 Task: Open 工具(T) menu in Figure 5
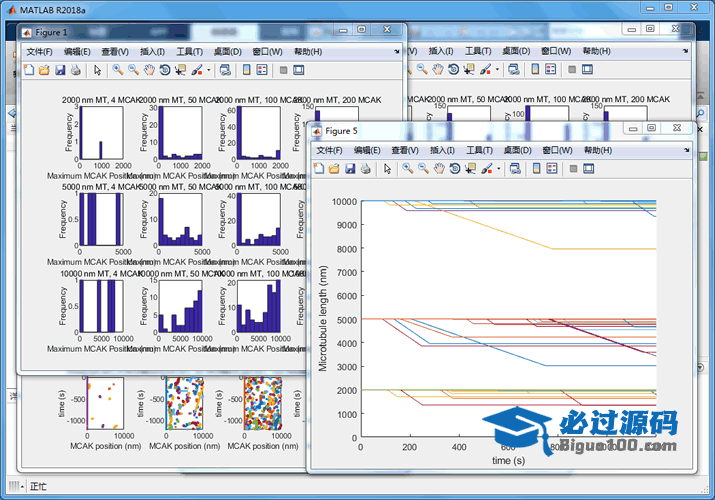tap(480, 149)
